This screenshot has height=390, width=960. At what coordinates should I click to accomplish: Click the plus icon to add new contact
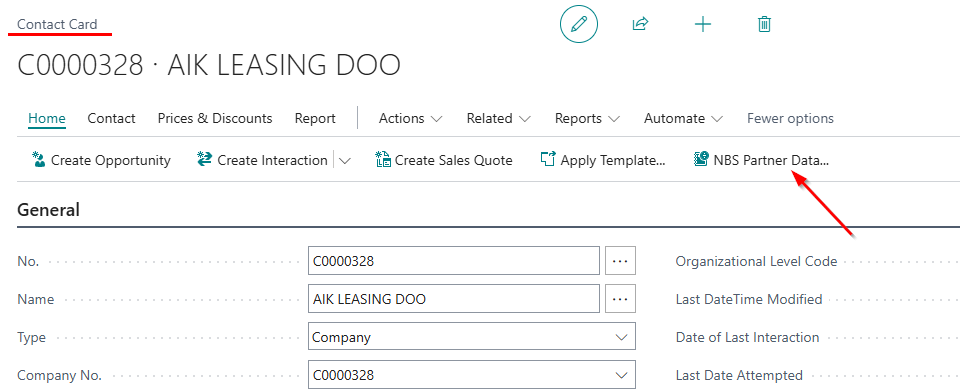(x=703, y=24)
